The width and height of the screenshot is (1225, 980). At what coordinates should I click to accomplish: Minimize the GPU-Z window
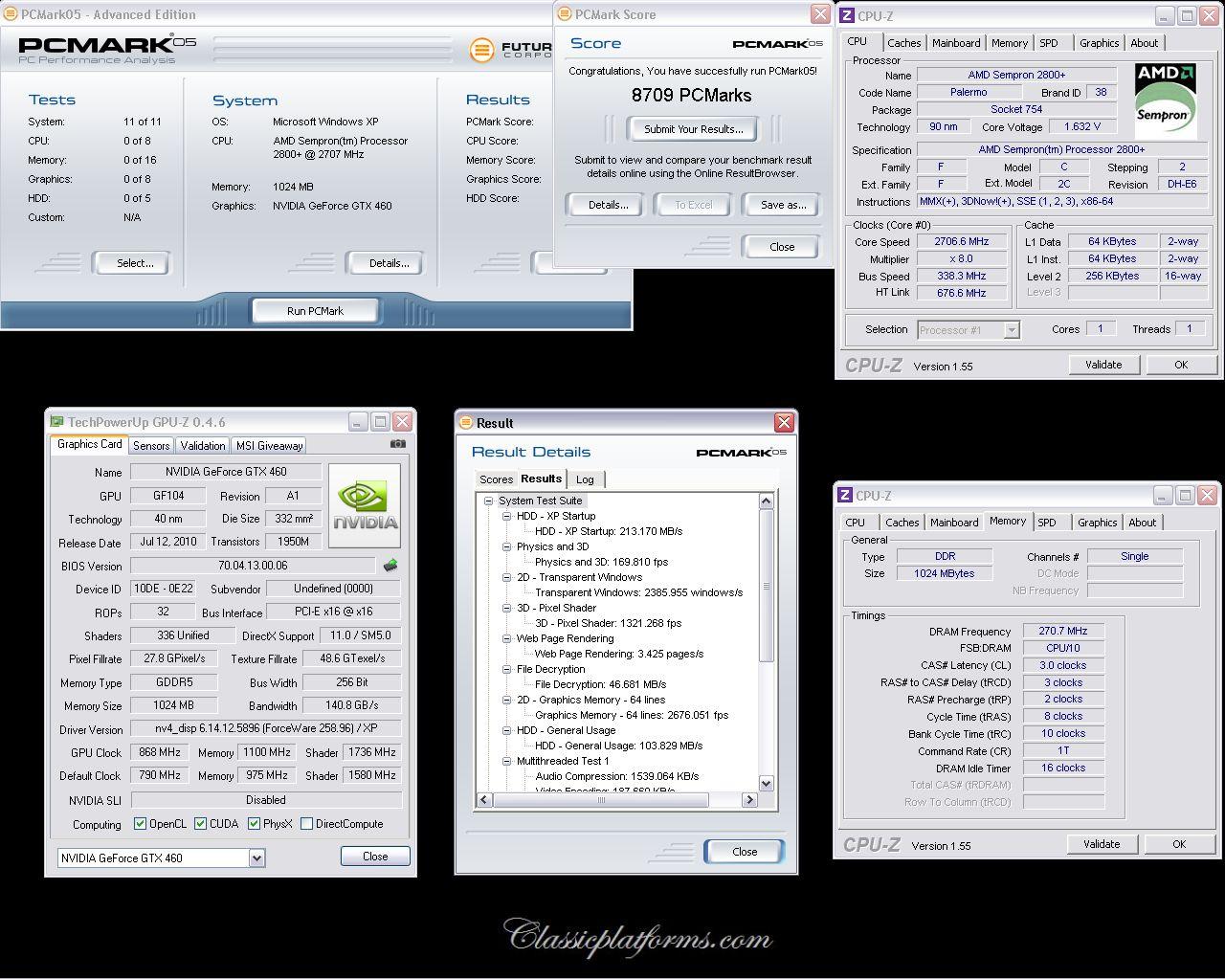pos(357,421)
